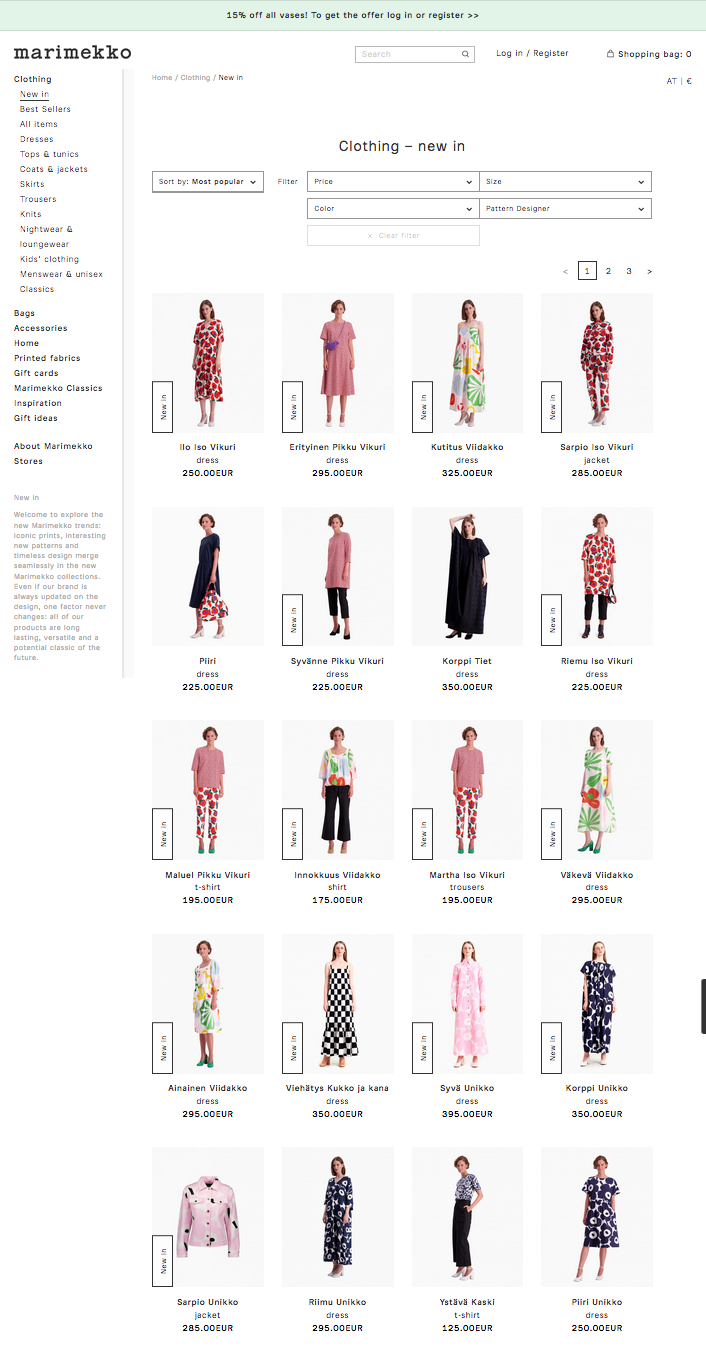This screenshot has width=706, height=1350.
Task: Go to previous page arrow
Action: pyautogui.click(x=565, y=271)
